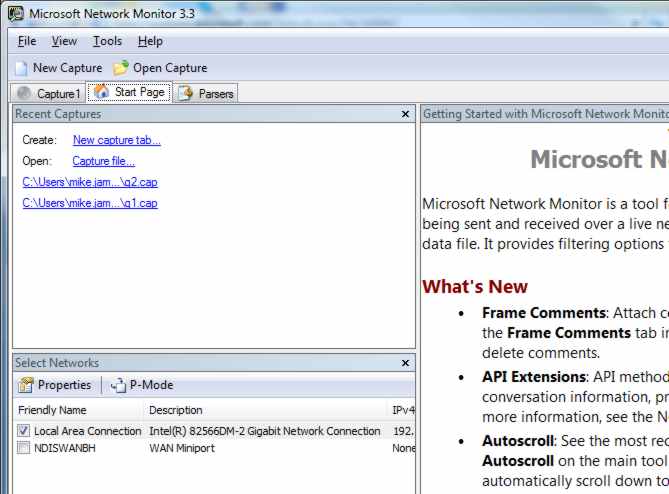Click the What's New heading
669x494 pixels.
pyautogui.click(x=475, y=286)
